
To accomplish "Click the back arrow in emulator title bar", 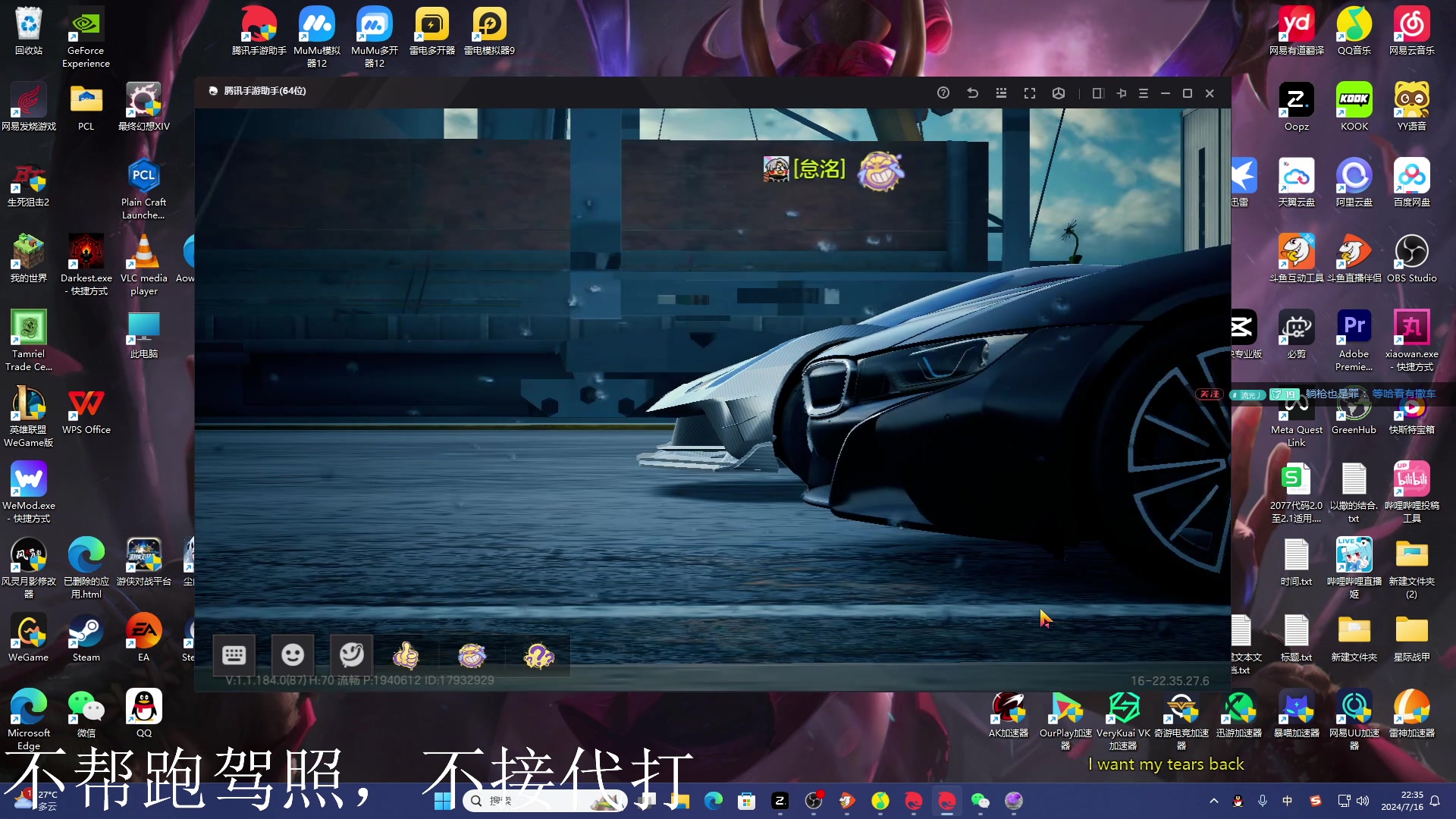I will [972, 93].
